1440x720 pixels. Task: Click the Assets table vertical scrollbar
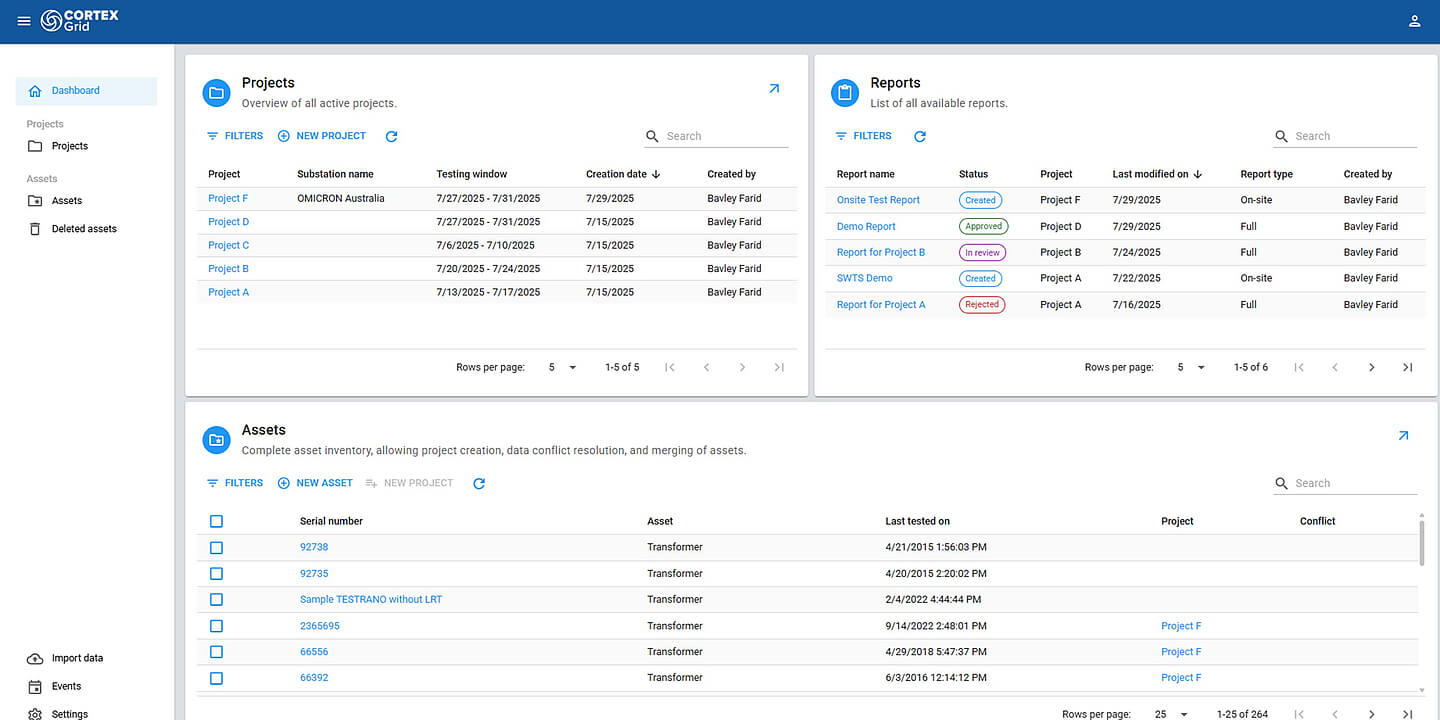pos(1422,545)
